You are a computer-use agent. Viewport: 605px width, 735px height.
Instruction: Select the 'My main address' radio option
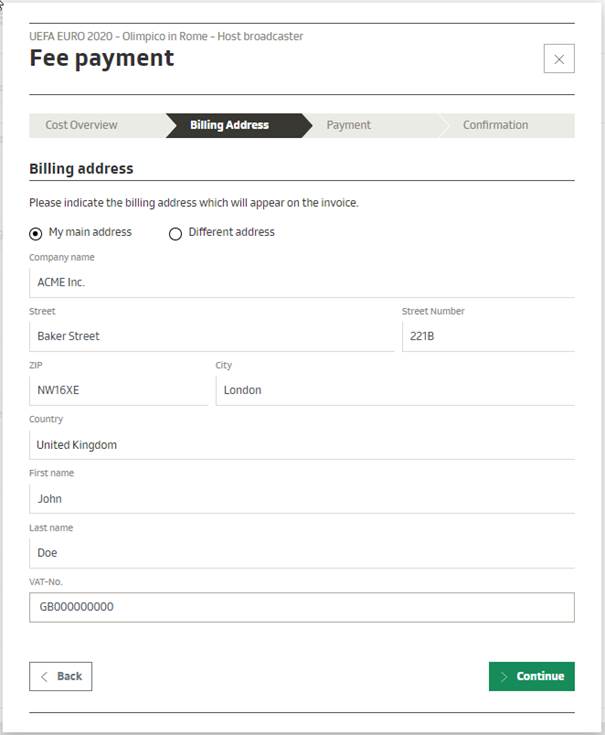(36, 233)
